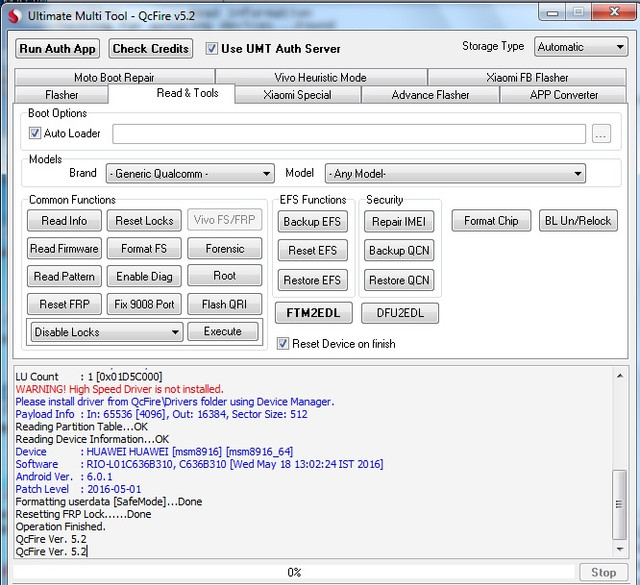640x585 pixels.
Task: Click the 'Software' RIO-L01C636B310 log line
Action: (199, 464)
